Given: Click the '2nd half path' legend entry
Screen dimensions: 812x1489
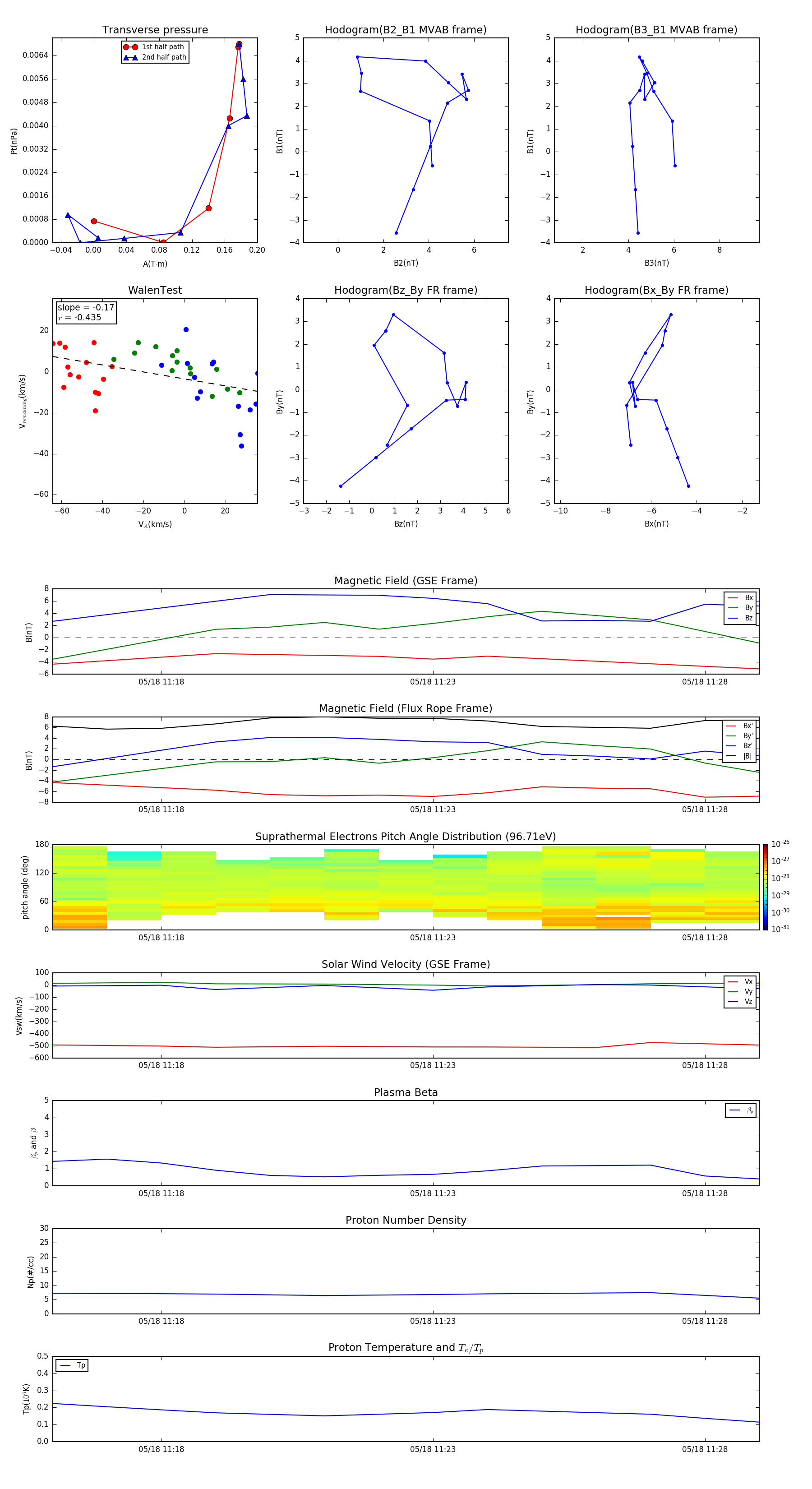Looking at the screenshot, I should pyautogui.click(x=155, y=57).
